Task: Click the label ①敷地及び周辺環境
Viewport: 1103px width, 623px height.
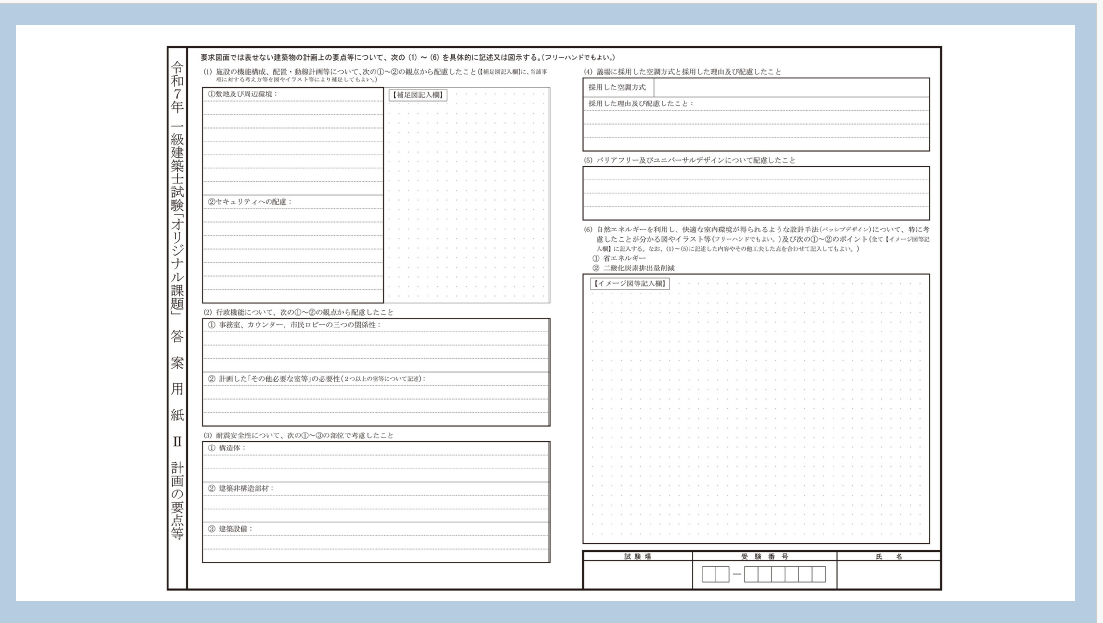Action: [242, 94]
